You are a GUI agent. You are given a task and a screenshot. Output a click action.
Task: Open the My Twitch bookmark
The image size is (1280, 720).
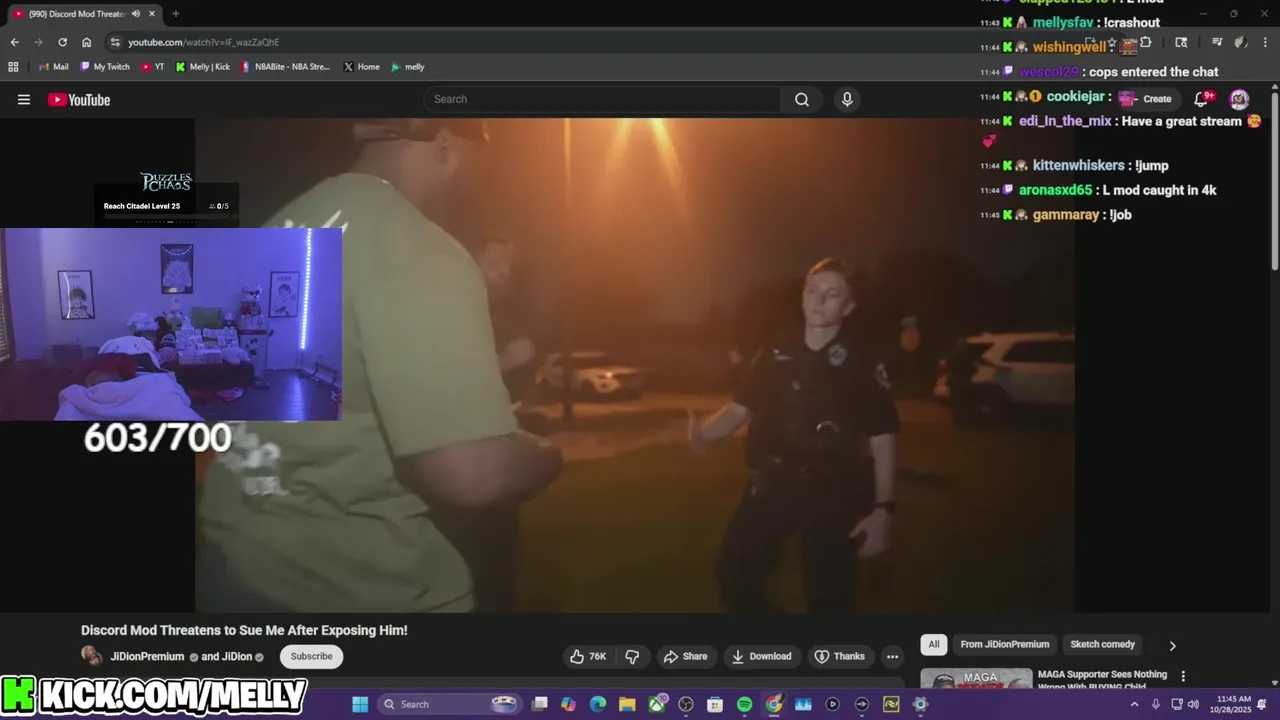coord(104,67)
